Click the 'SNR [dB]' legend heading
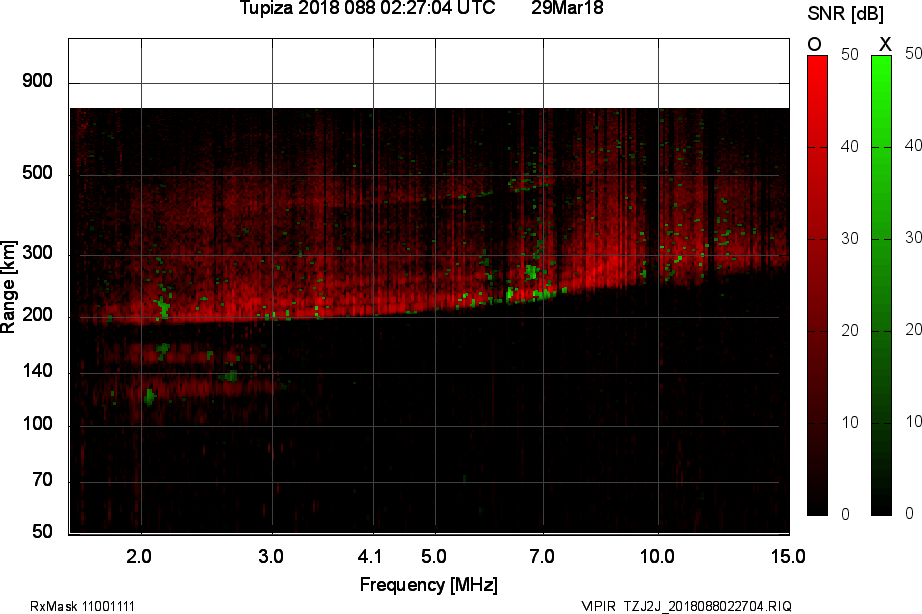The height and width of the screenshot is (614, 922). (846, 13)
